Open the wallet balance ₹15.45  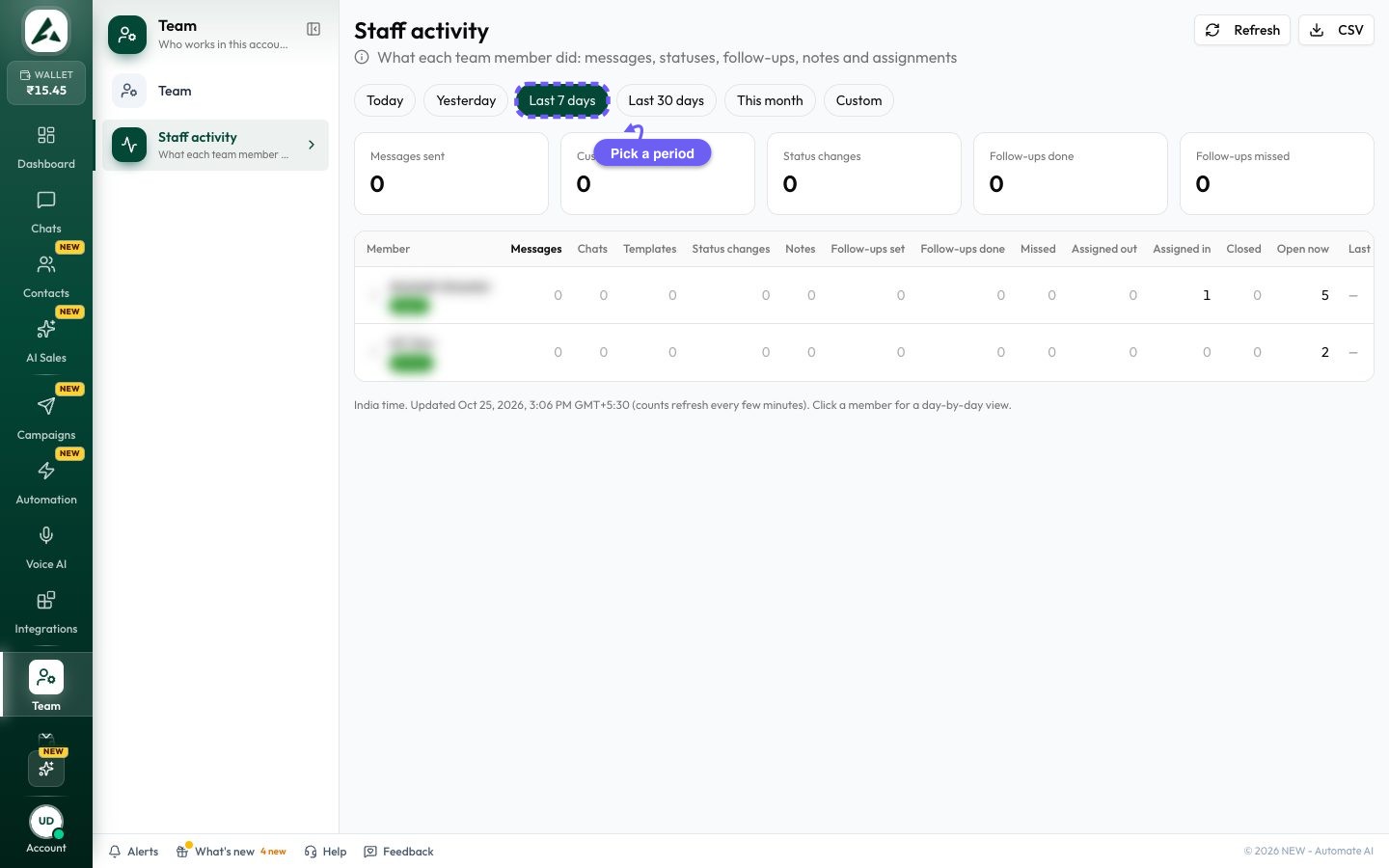tap(46, 83)
